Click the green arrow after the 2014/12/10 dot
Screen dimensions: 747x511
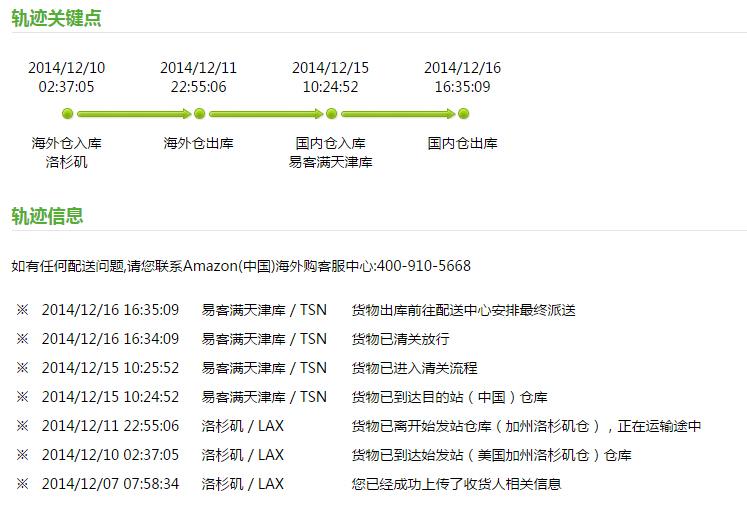[x=134, y=114]
